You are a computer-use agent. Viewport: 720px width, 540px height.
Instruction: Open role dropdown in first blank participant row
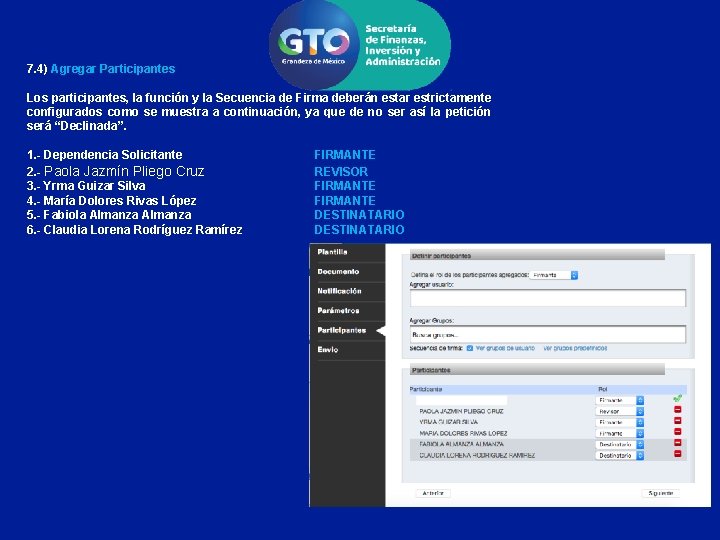coord(620,400)
